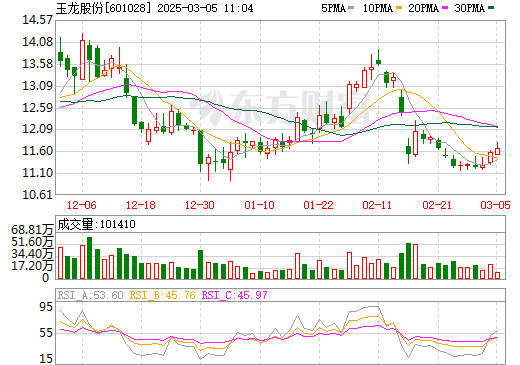Click the 30PMA green legend swatch
Screen dimensions: 520x365
(x=491, y=8)
